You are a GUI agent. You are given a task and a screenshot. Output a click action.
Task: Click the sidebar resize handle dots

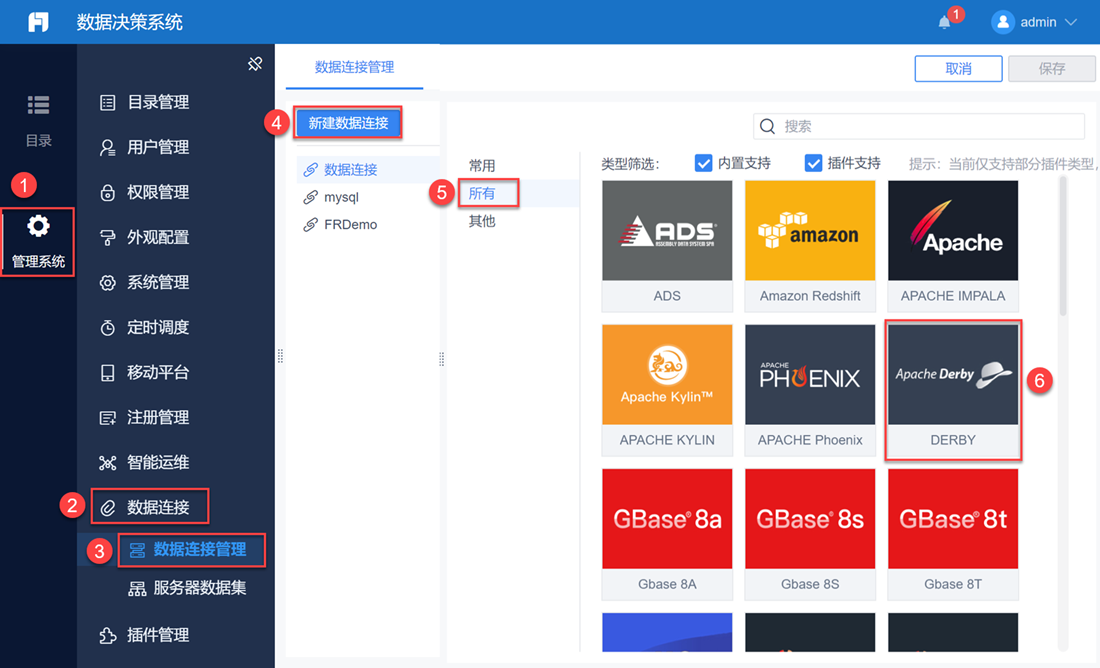click(281, 356)
